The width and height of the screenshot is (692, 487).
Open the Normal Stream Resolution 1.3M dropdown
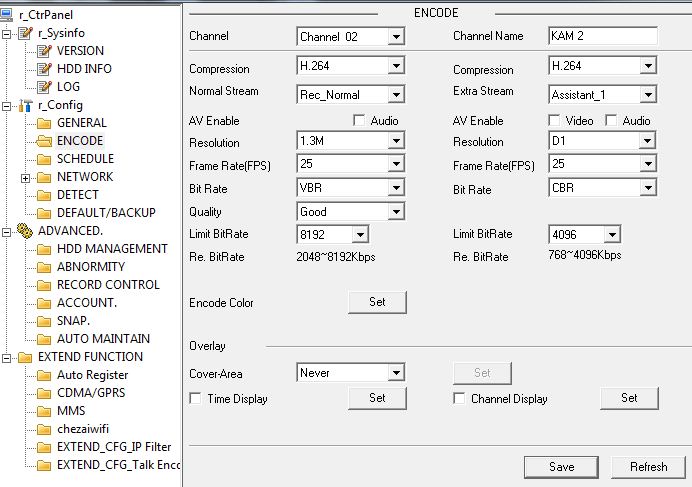tap(396, 142)
